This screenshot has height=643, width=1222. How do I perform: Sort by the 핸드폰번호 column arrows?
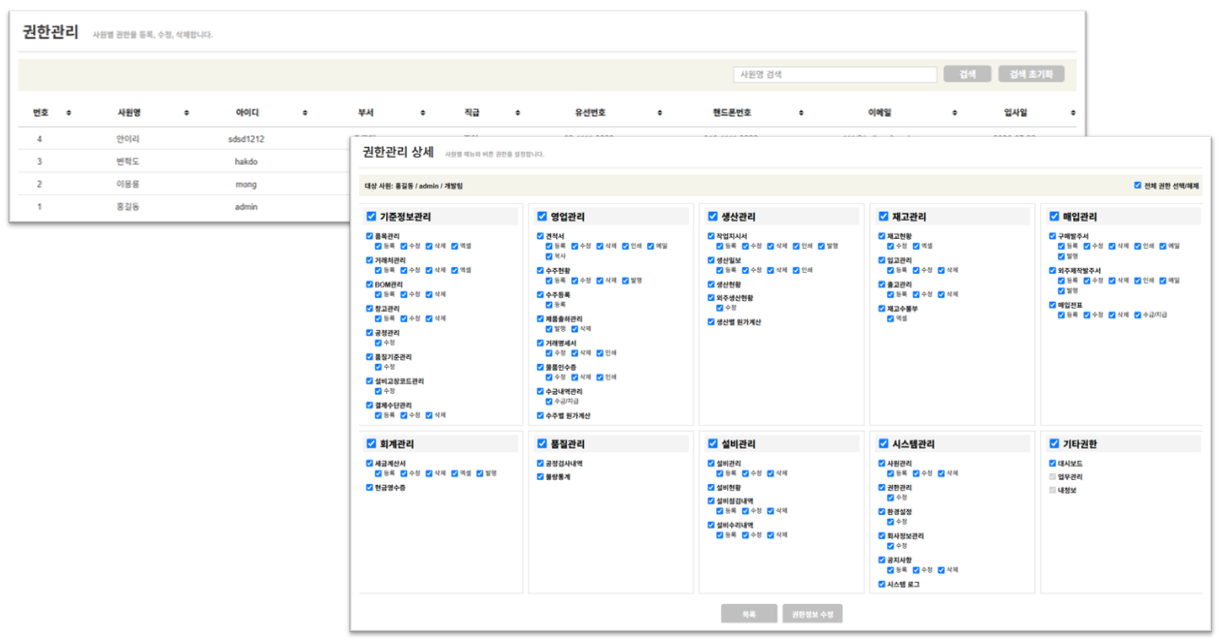tap(801, 112)
